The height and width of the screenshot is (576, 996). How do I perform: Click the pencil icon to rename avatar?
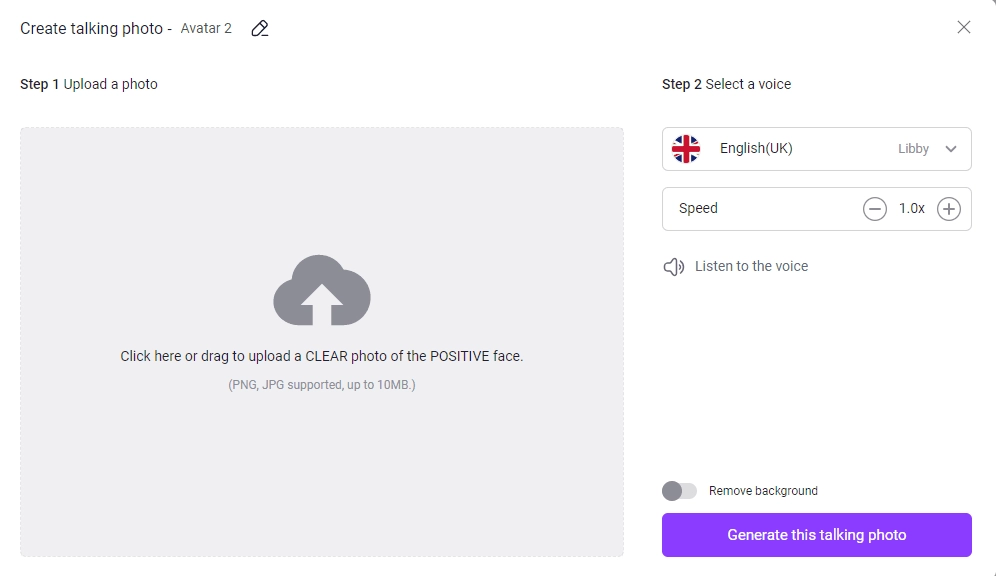[260, 28]
